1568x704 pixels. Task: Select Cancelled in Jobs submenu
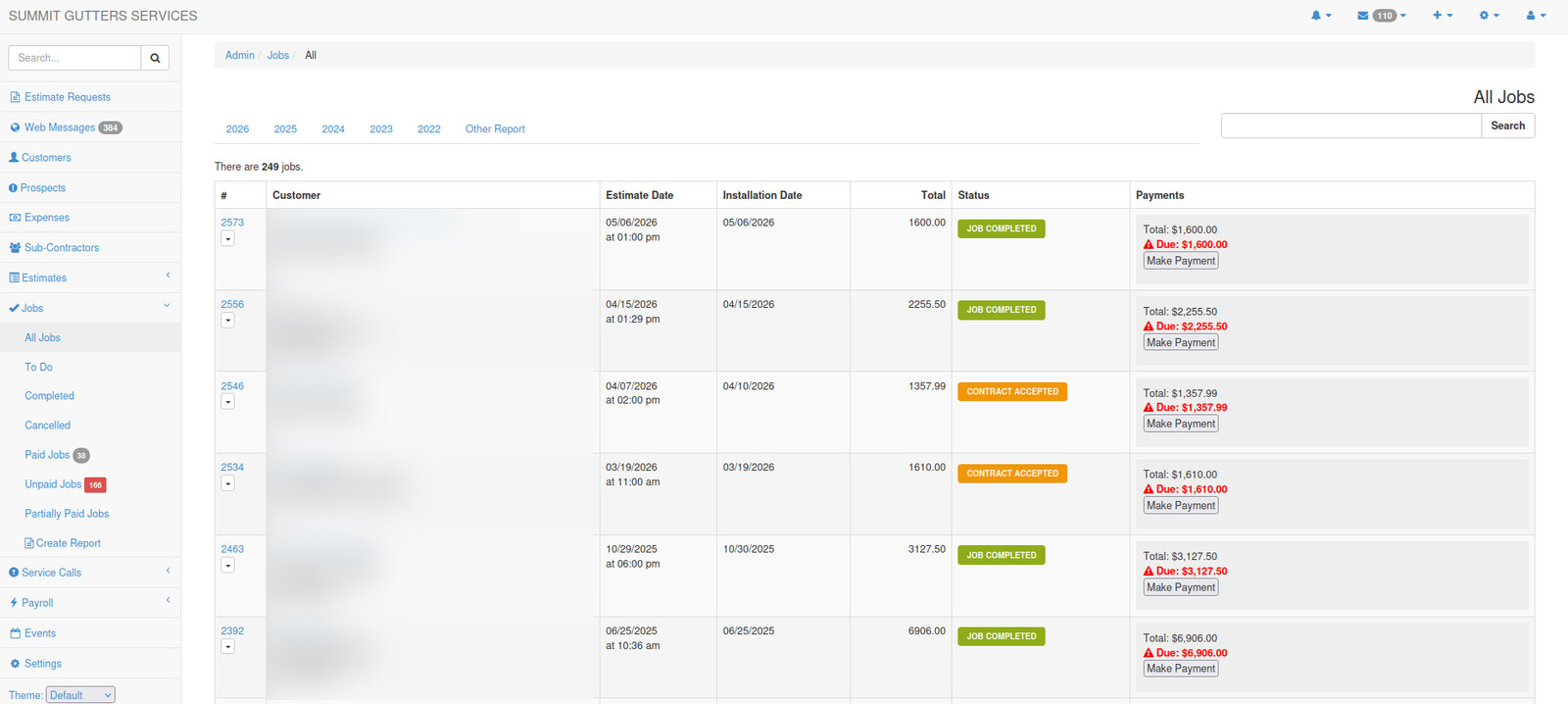(47, 426)
